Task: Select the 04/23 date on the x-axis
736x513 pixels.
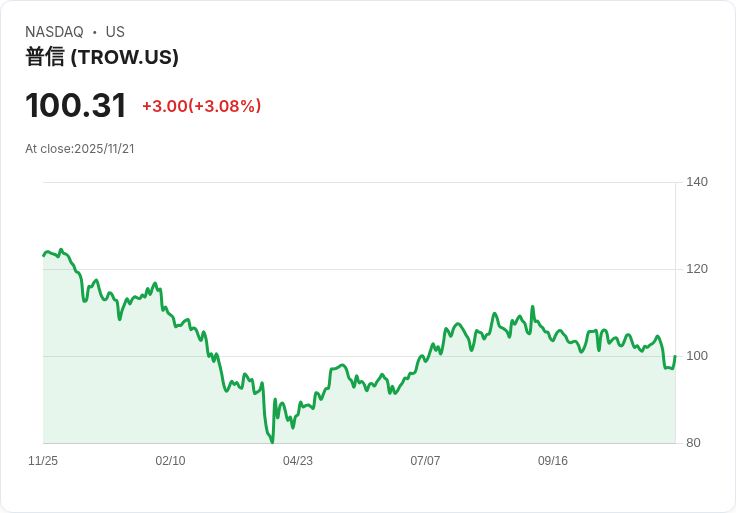Action: tap(298, 461)
